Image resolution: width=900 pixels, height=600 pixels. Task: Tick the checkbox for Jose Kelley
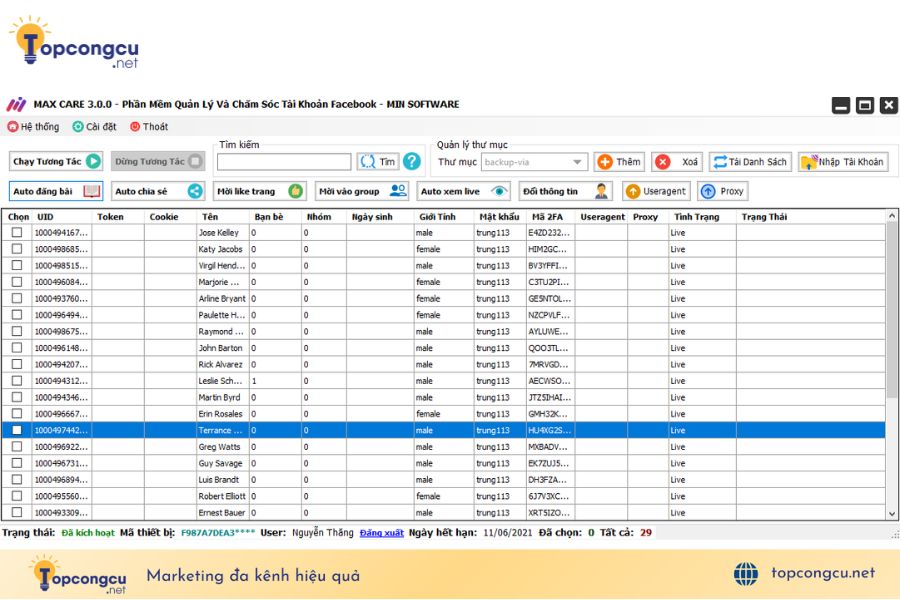(x=17, y=233)
